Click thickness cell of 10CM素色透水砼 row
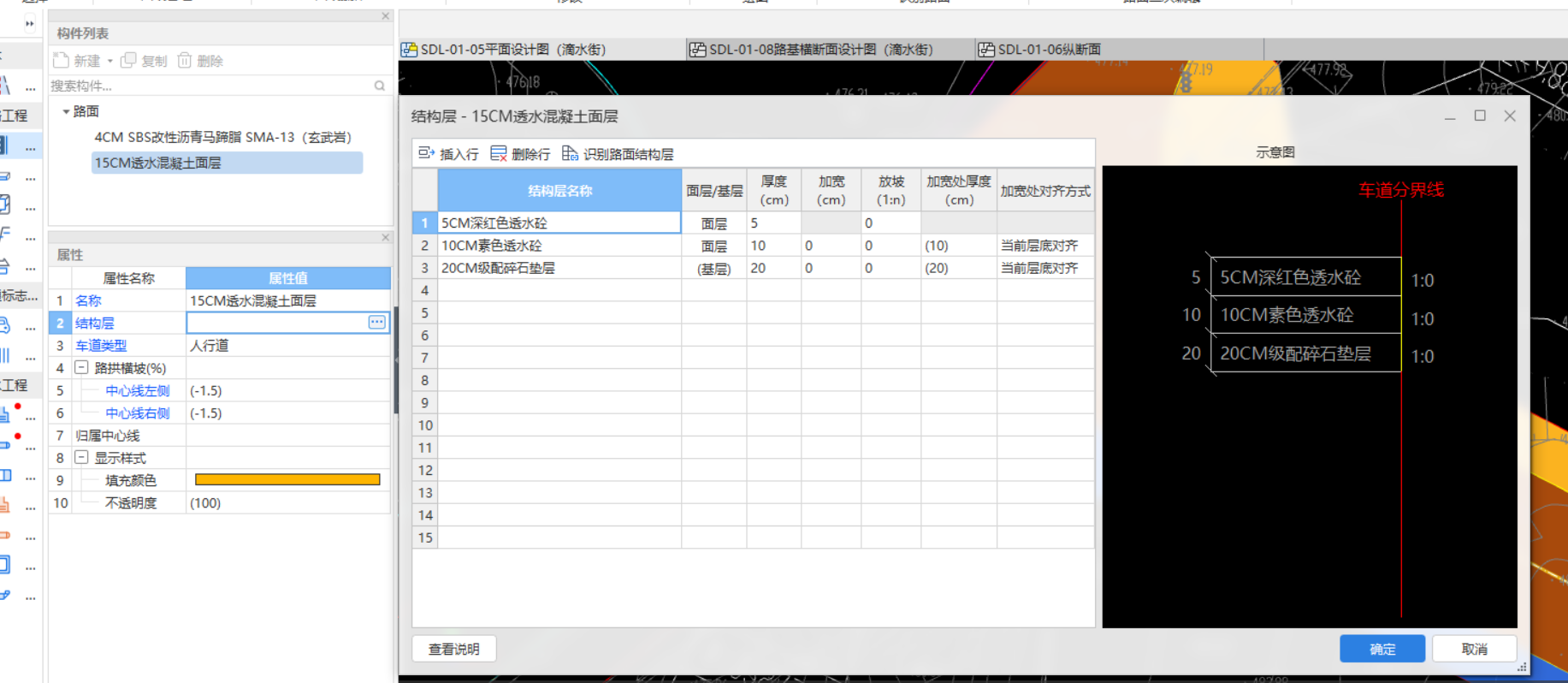This screenshot has width=1568, height=683. (774, 246)
